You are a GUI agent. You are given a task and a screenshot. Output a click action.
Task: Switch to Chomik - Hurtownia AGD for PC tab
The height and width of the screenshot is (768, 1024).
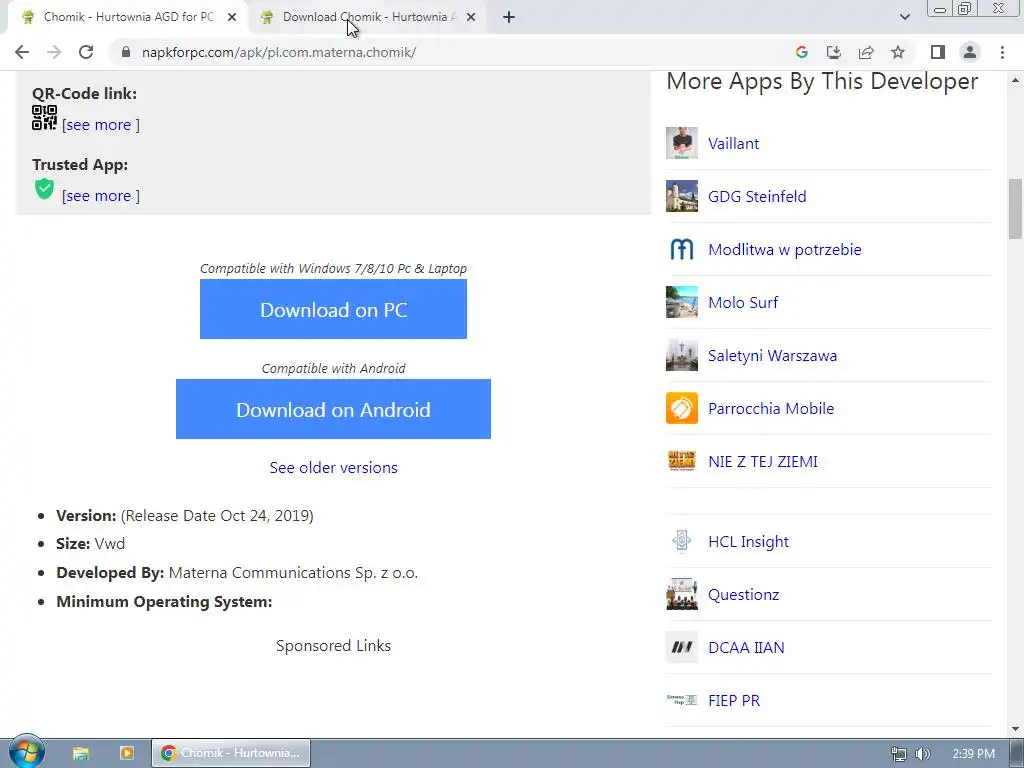(x=129, y=17)
